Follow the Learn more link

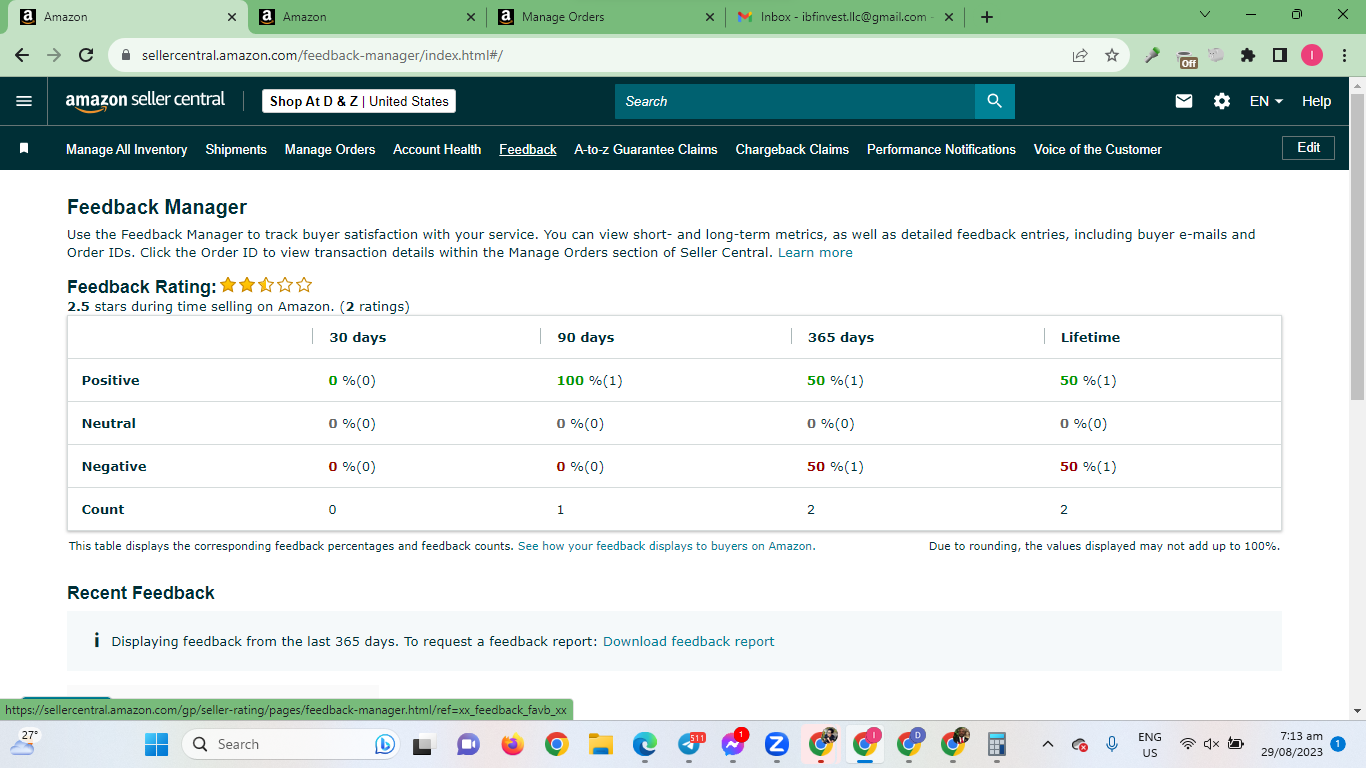[x=815, y=252]
